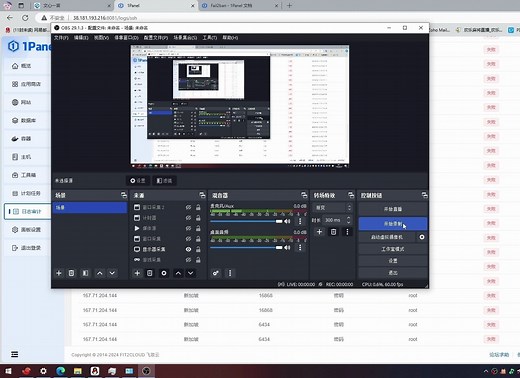
Task: Click 开始直播 (Start Streaming) button
Action: [x=393, y=209]
